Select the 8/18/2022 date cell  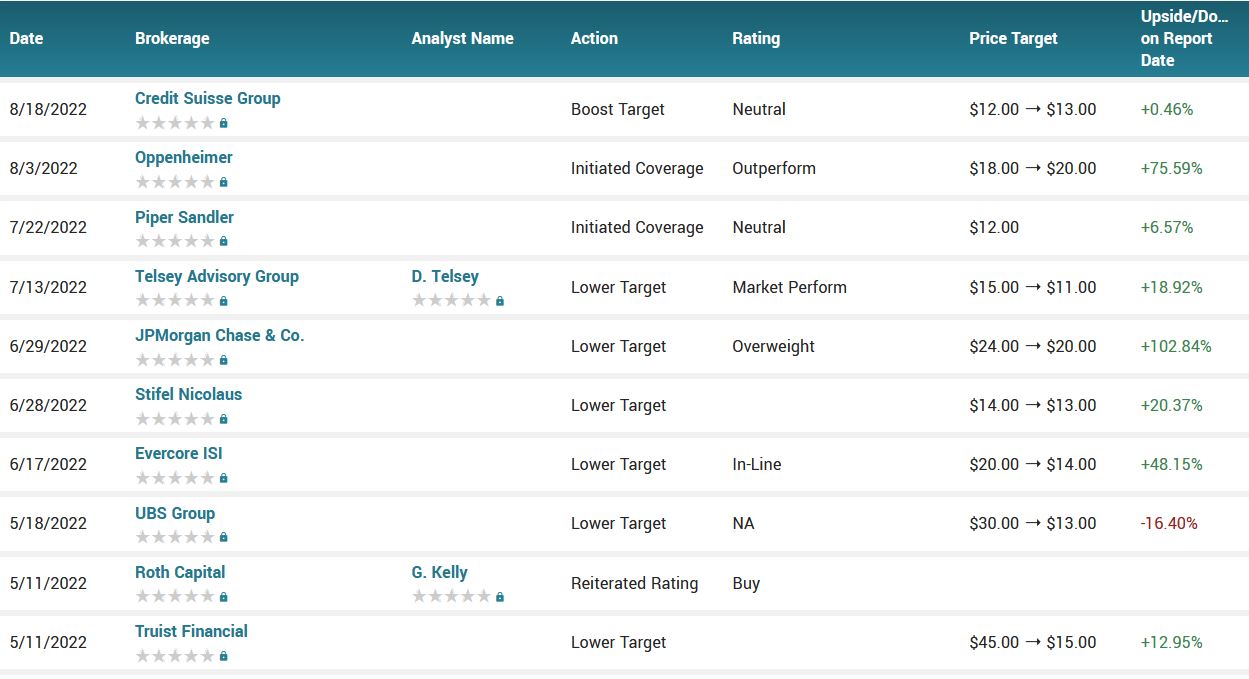[x=48, y=109]
